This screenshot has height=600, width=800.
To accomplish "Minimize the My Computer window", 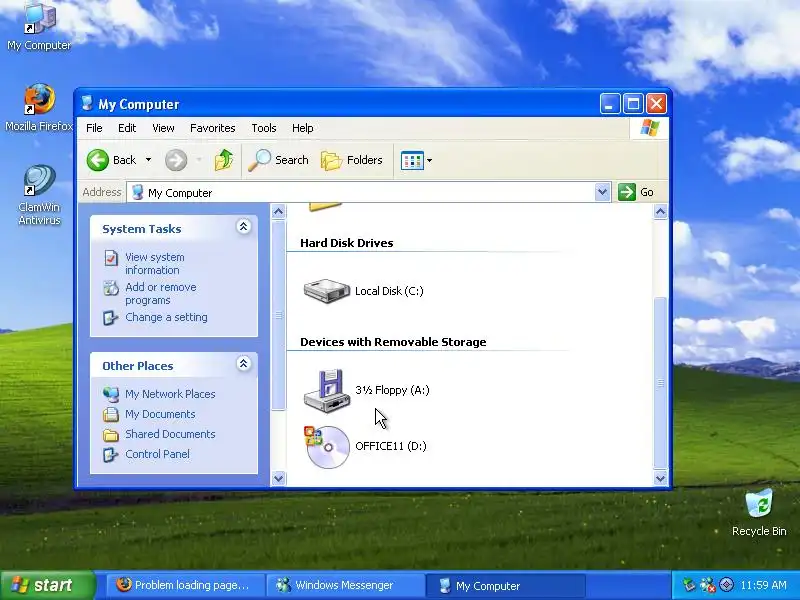I will pyautogui.click(x=610, y=104).
